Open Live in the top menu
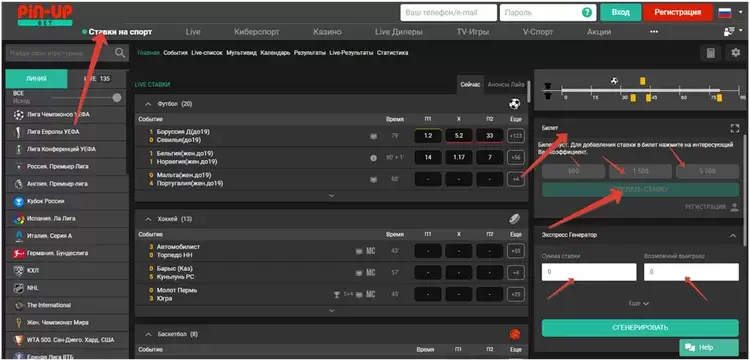 click(x=193, y=32)
